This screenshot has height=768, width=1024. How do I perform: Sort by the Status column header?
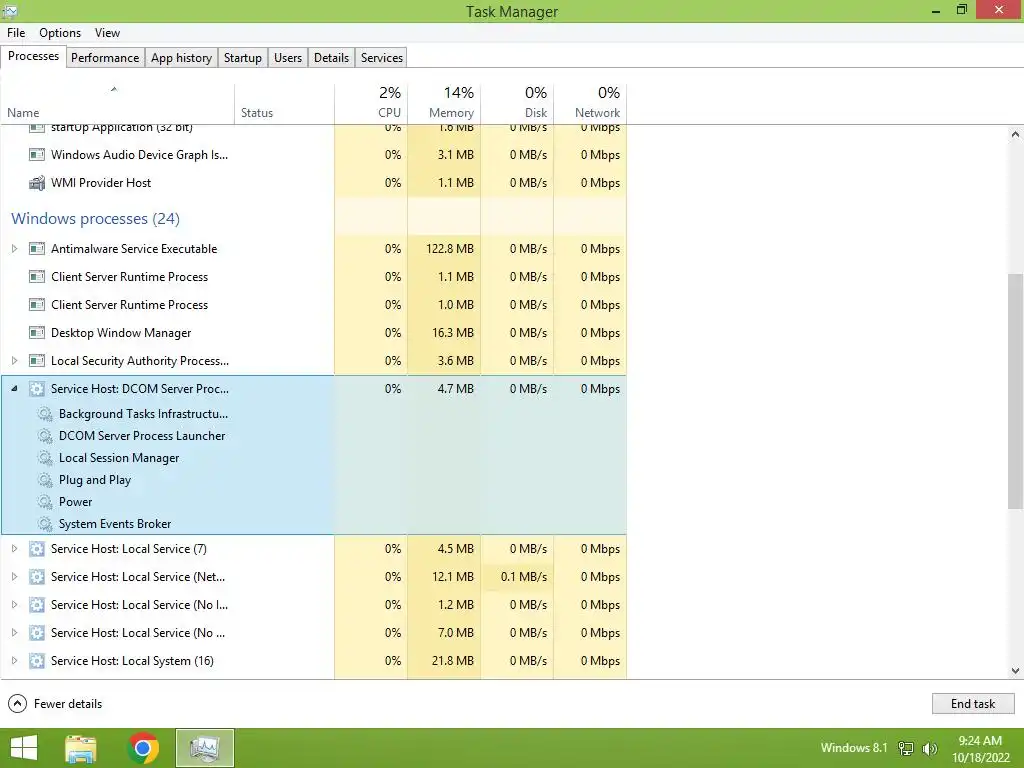pos(284,104)
